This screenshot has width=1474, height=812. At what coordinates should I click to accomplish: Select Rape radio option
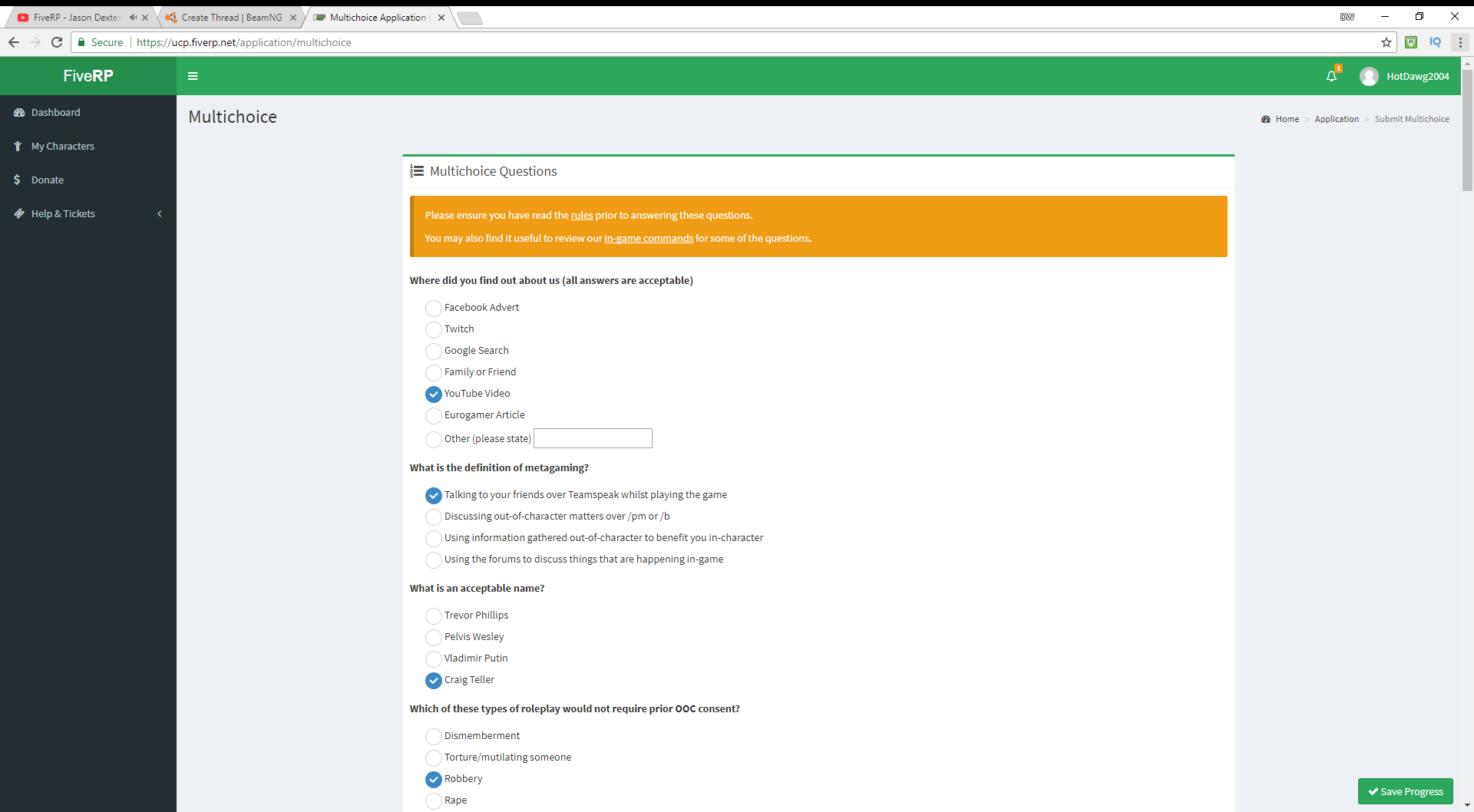[434, 801]
